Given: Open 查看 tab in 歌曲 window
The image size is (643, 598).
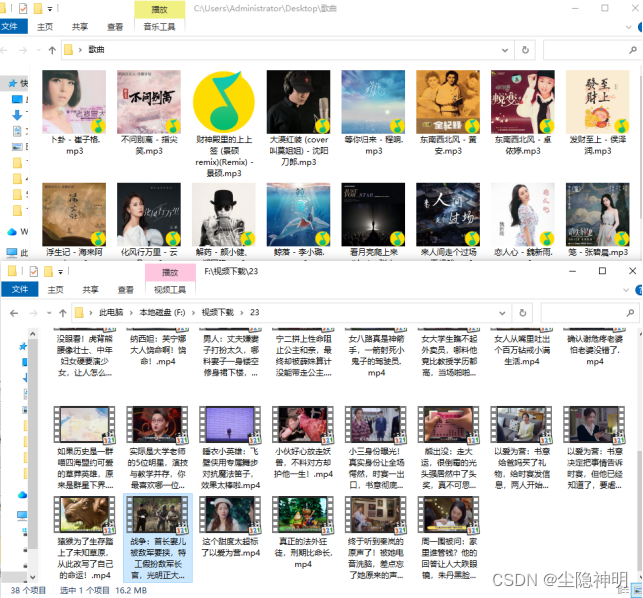Looking at the screenshot, I should (115, 27).
